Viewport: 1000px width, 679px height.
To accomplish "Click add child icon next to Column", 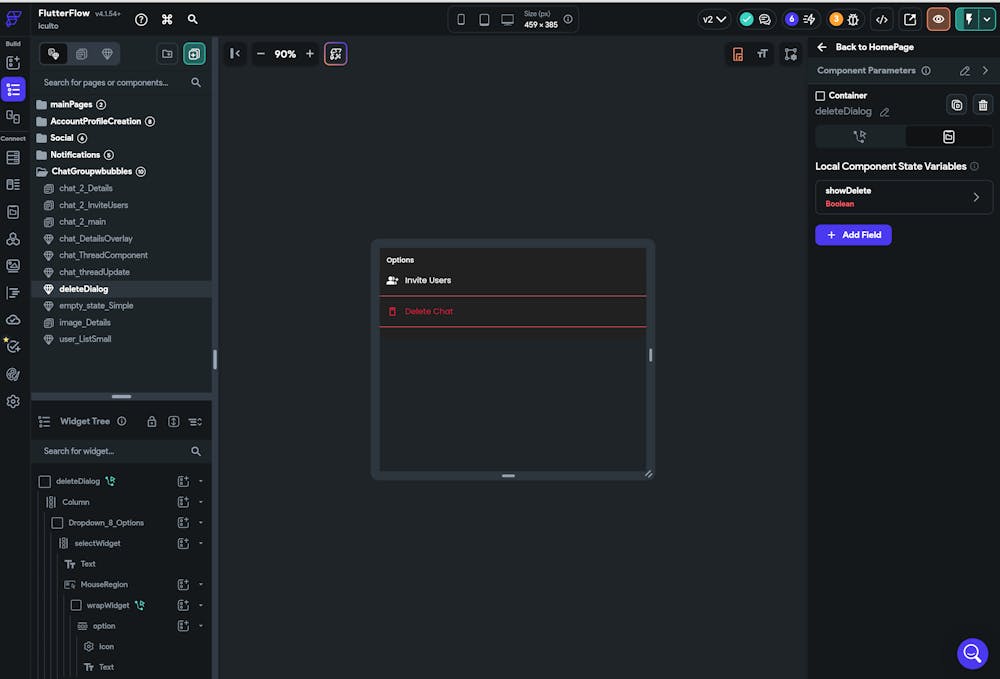I will [183, 502].
